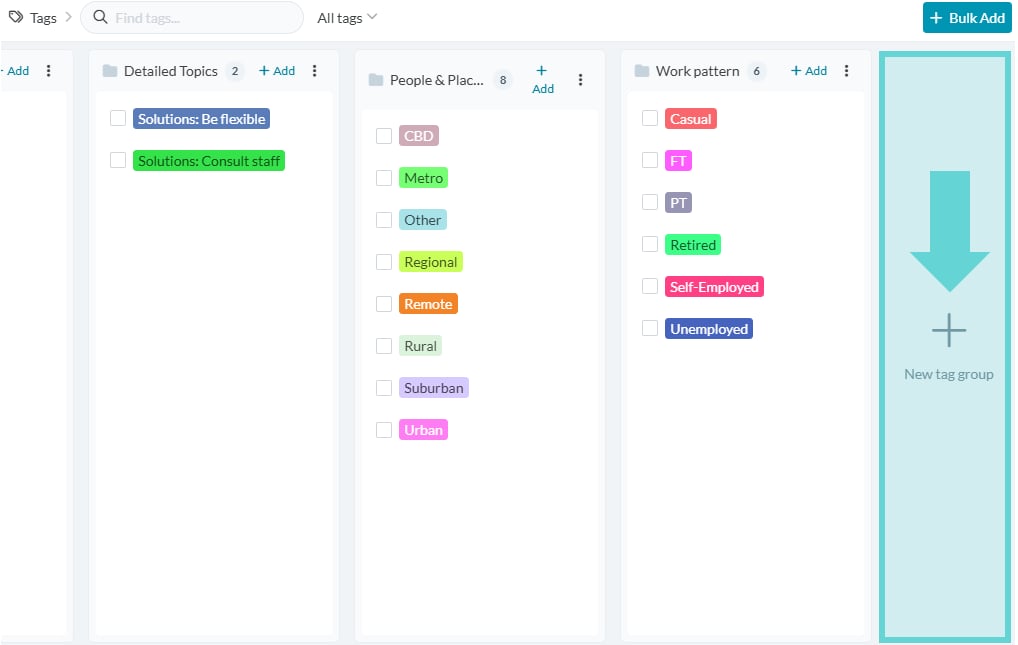Click the orange Remote tag
The height and width of the screenshot is (645, 1018).
tap(428, 304)
